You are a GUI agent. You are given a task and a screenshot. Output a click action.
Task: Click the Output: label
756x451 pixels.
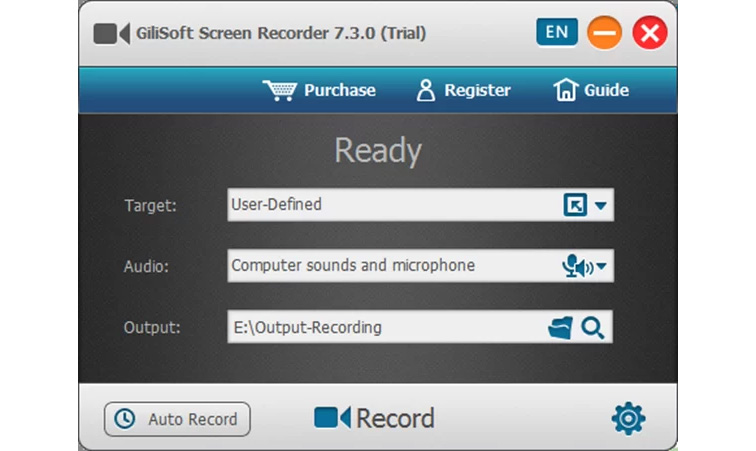click(x=152, y=328)
